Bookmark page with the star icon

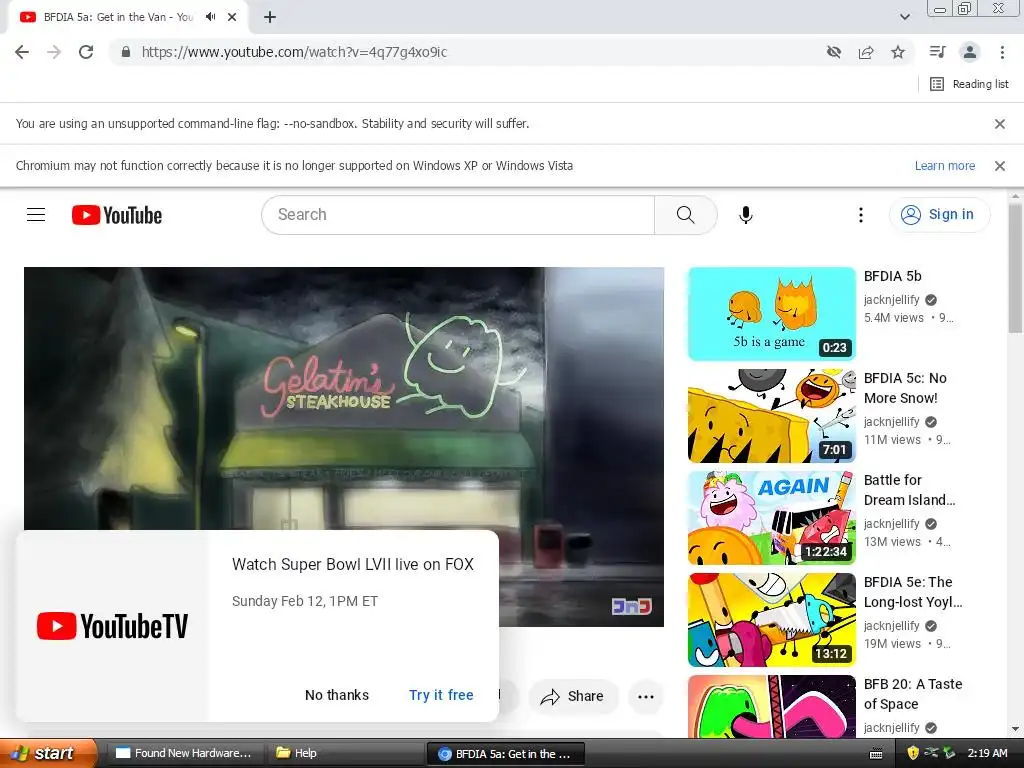coord(898,52)
